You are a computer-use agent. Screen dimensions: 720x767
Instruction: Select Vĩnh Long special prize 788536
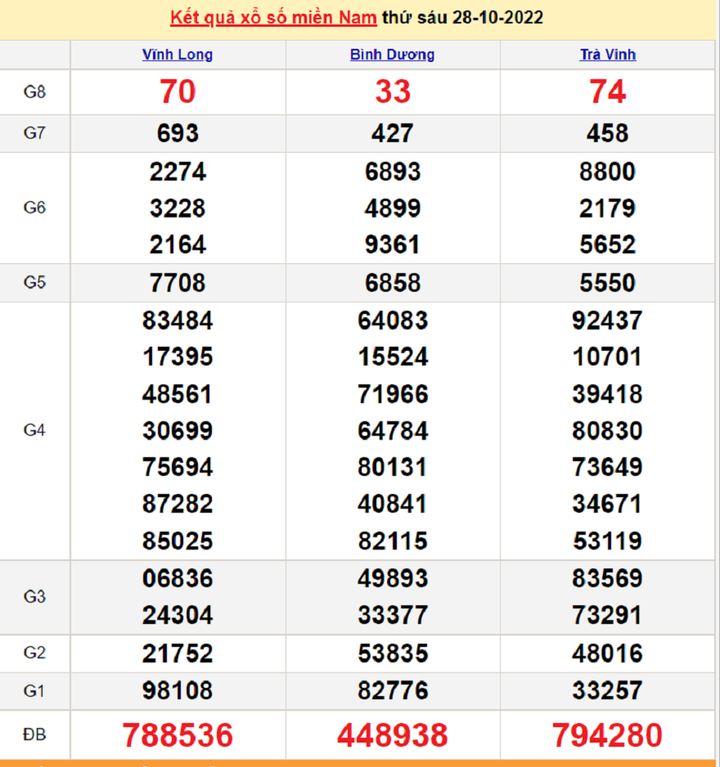coord(177,735)
